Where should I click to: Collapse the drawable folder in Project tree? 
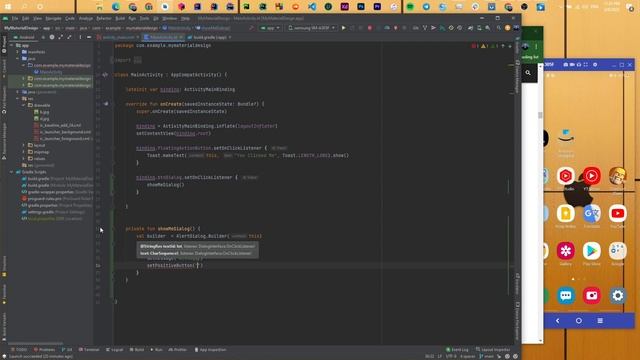[24, 105]
